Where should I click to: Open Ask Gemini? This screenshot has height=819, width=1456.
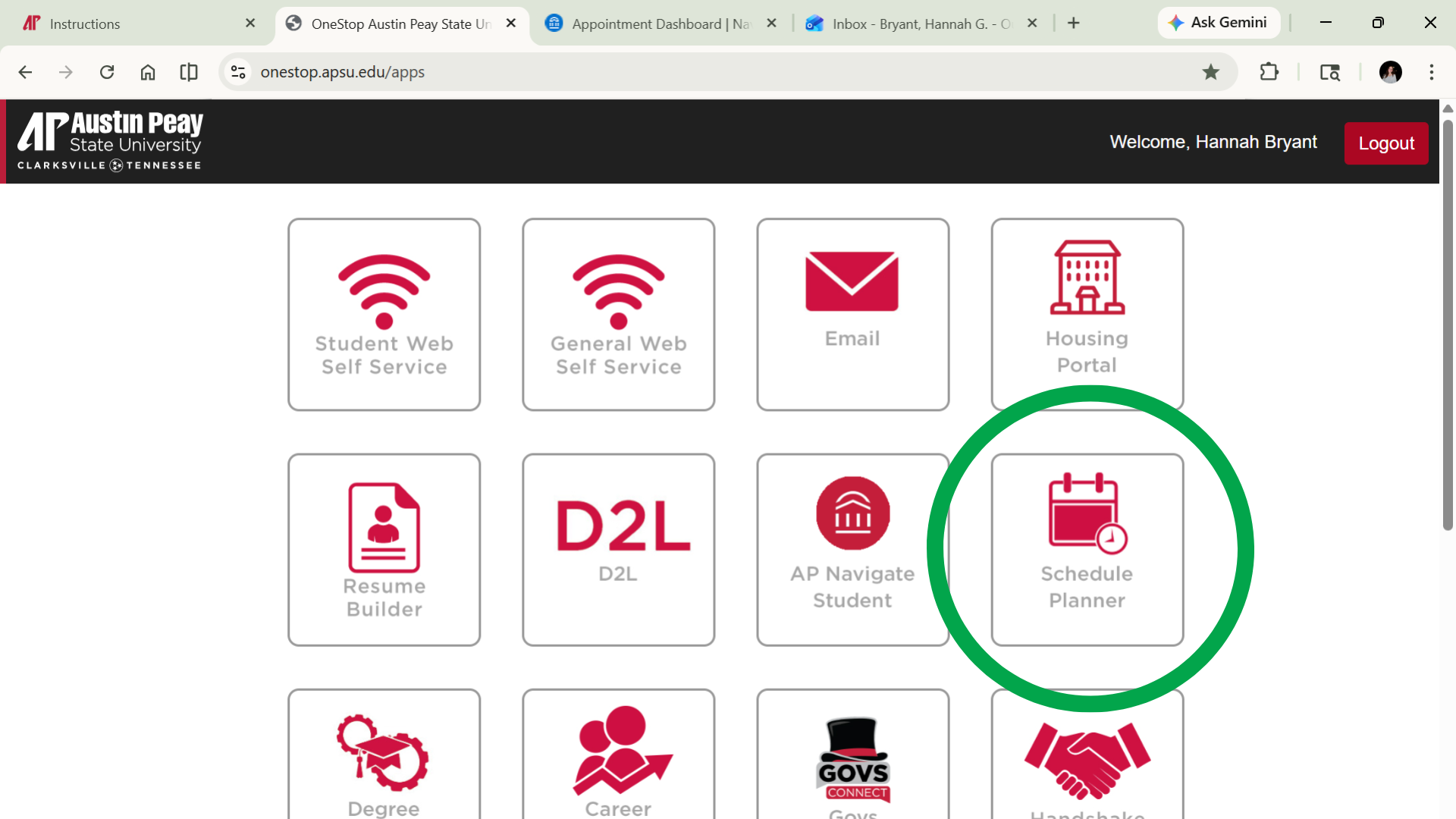1219,22
